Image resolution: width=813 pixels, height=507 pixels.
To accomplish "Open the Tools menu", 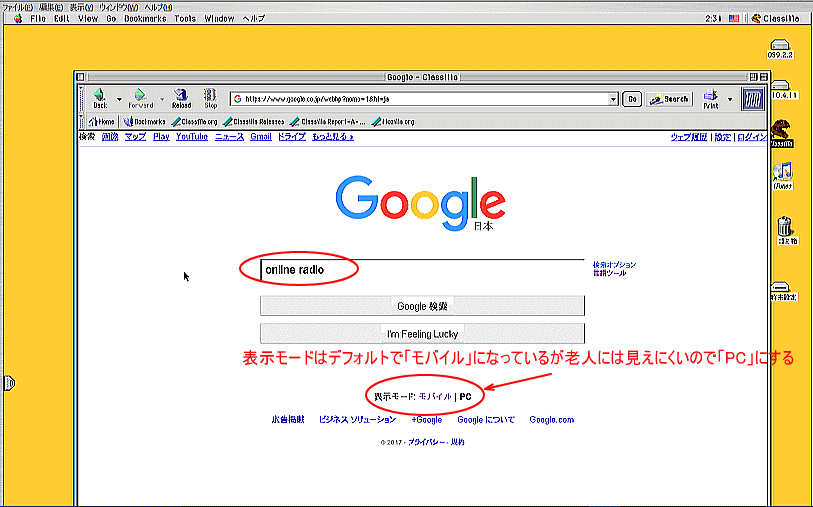I will (x=185, y=19).
